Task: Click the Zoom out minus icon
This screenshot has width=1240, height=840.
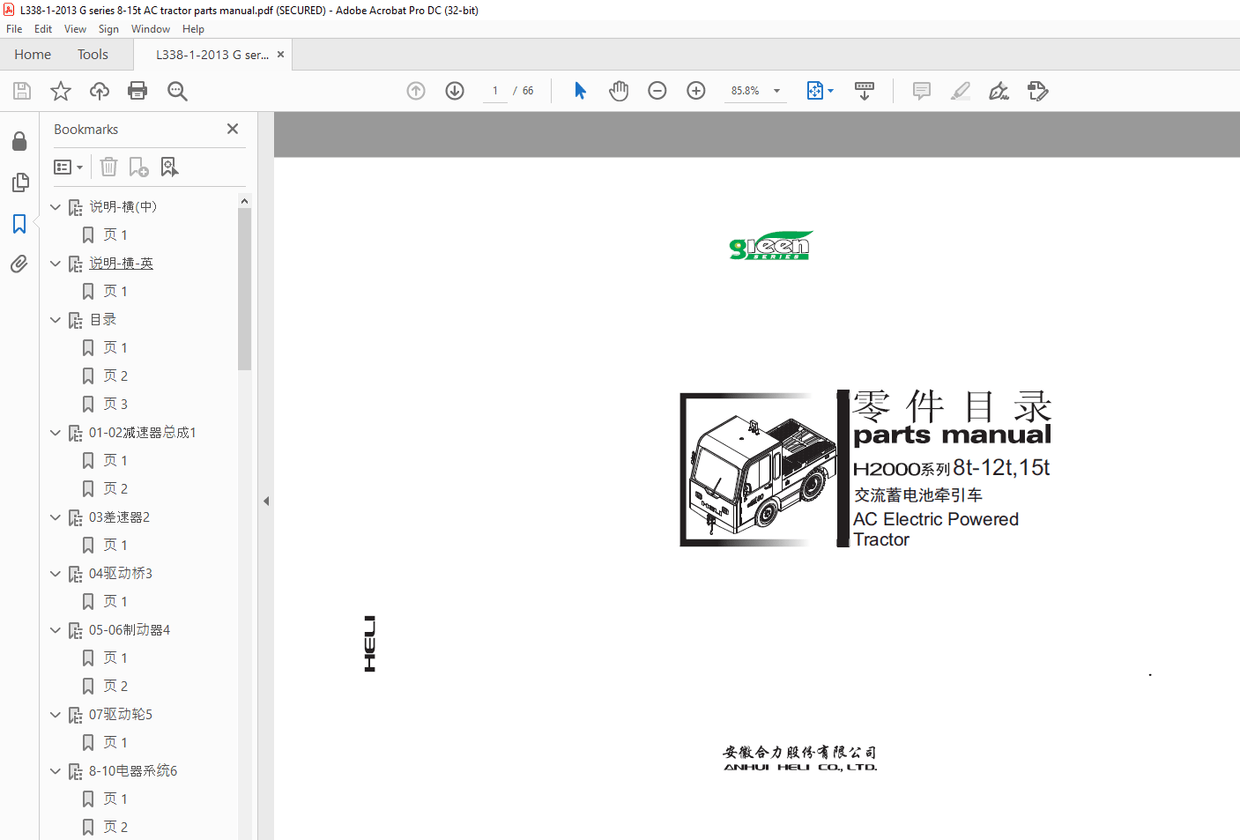Action: 657,91
